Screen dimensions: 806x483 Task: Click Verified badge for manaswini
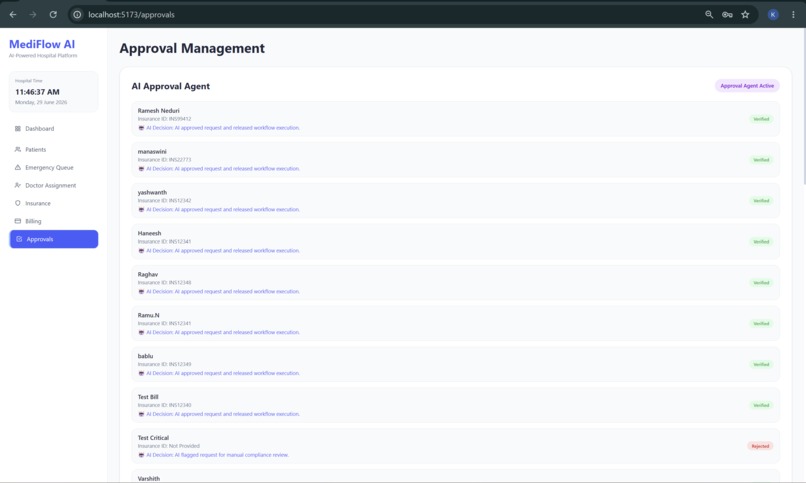pyautogui.click(x=761, y=160)
